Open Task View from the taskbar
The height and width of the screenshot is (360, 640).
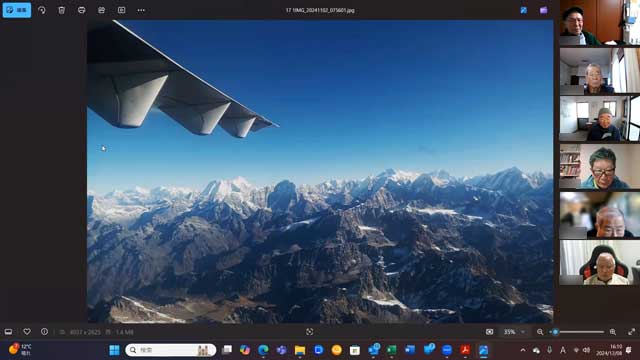(x=227, y=350)
